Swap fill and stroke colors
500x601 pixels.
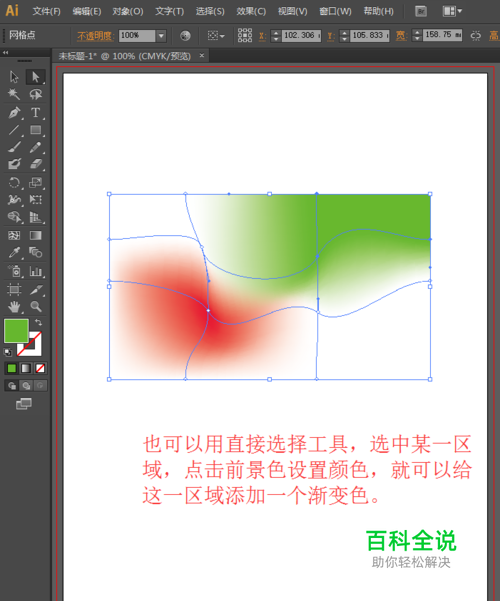38,323
